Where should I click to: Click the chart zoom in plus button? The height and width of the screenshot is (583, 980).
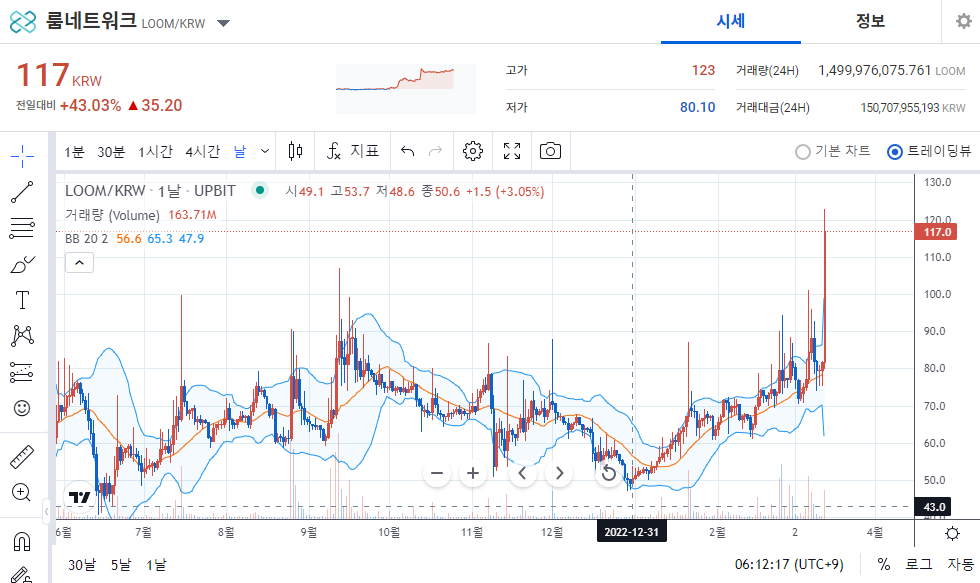473,473
